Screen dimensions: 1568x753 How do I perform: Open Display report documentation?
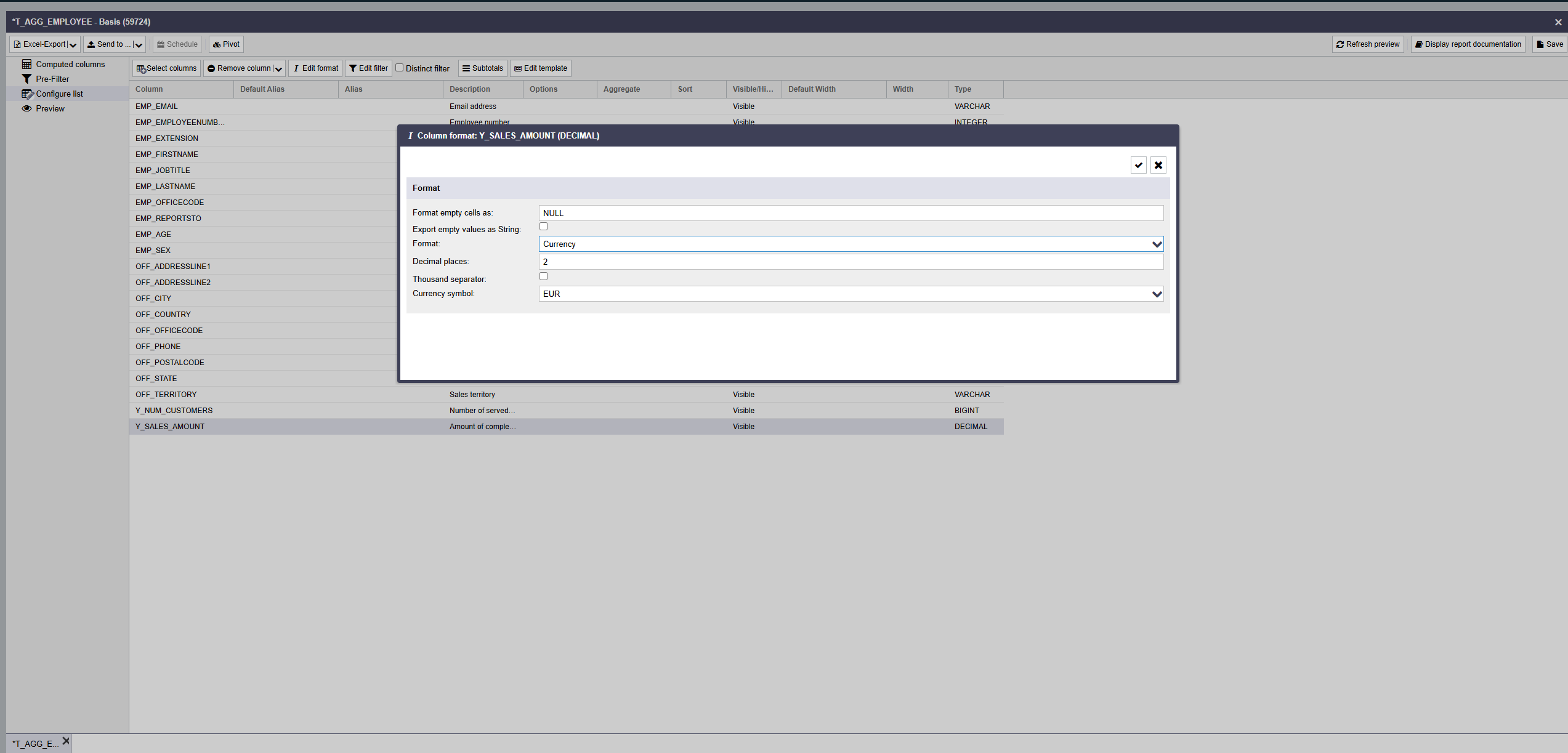(1468, 44)
